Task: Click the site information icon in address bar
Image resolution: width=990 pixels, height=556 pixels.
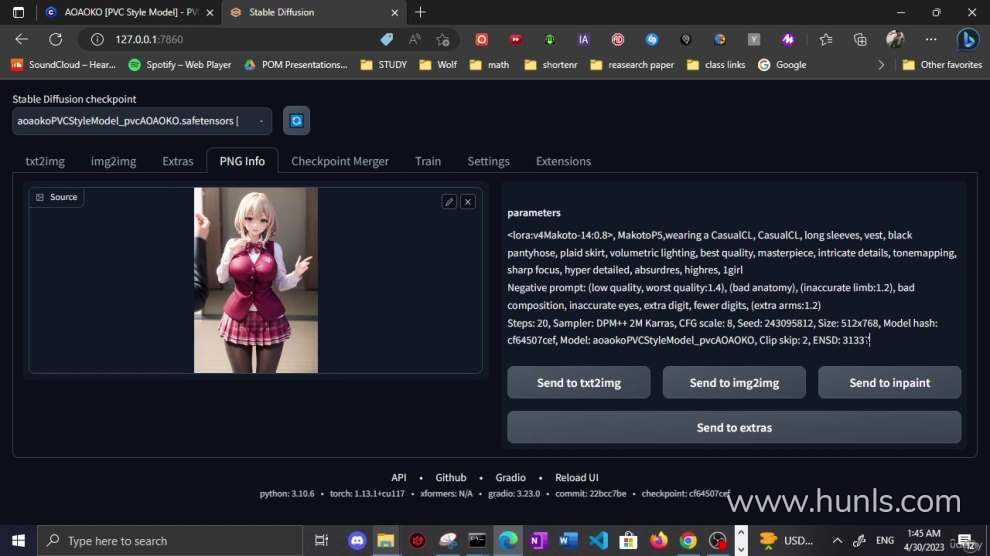Action: 97,39
